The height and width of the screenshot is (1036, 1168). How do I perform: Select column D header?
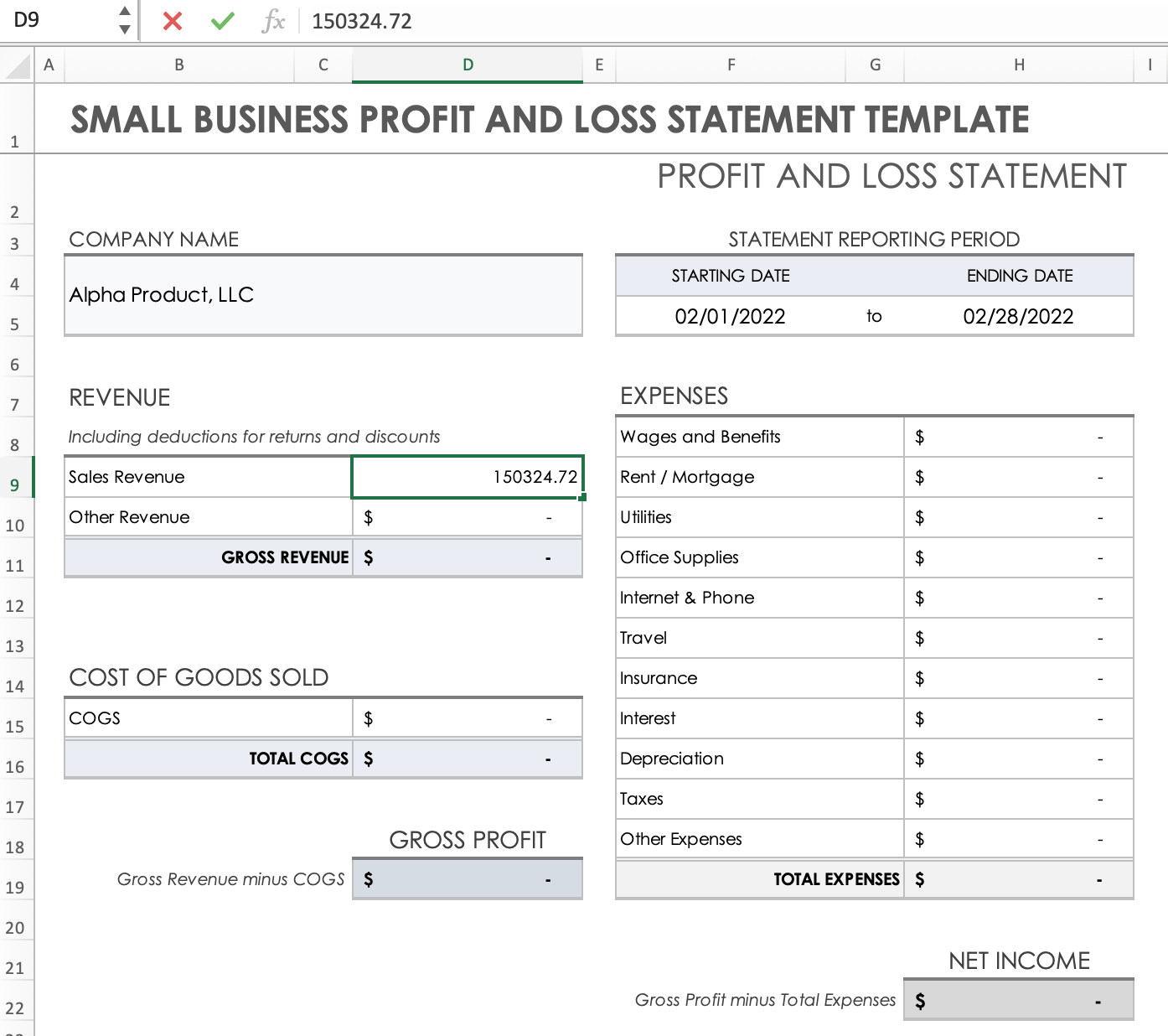(x=468, y=65)
